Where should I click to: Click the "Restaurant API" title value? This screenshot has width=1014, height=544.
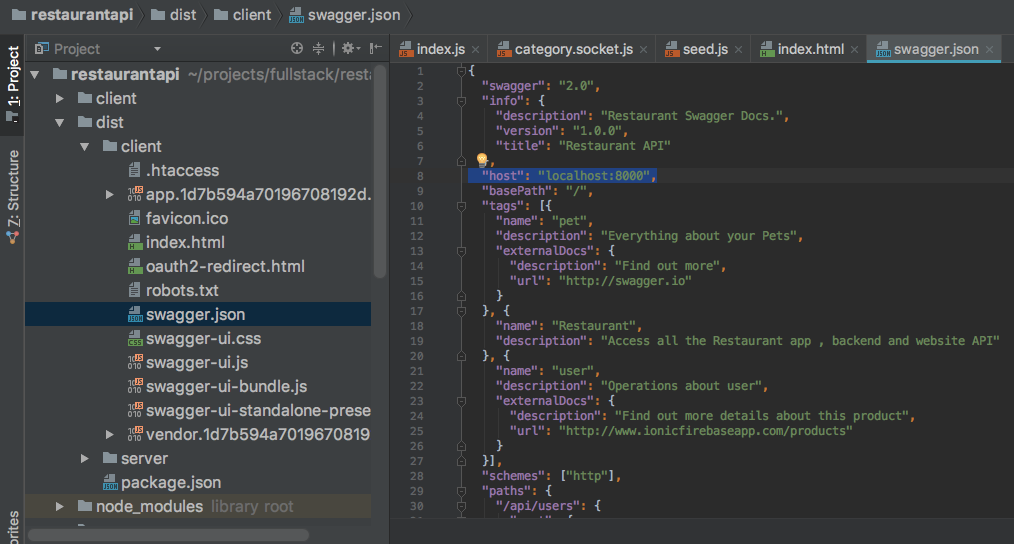pyautogui.click(x=614, y=146)
